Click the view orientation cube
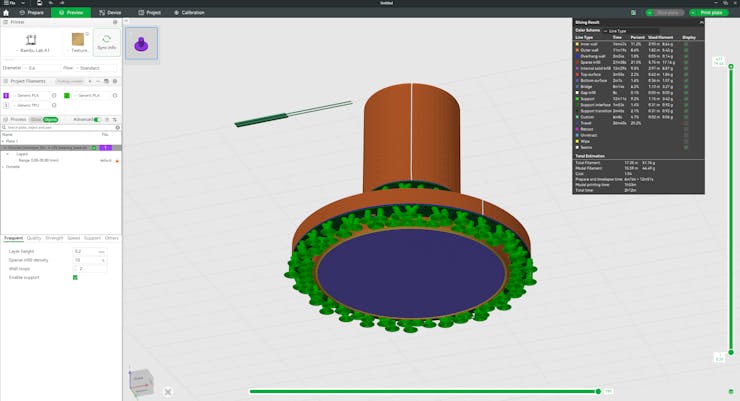740x401 pixels. pos(141,381)
